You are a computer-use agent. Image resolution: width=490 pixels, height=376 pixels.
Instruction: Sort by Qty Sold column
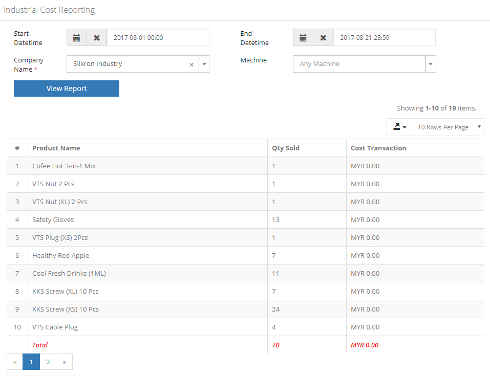pyautogui.click(x=285, y=148)
